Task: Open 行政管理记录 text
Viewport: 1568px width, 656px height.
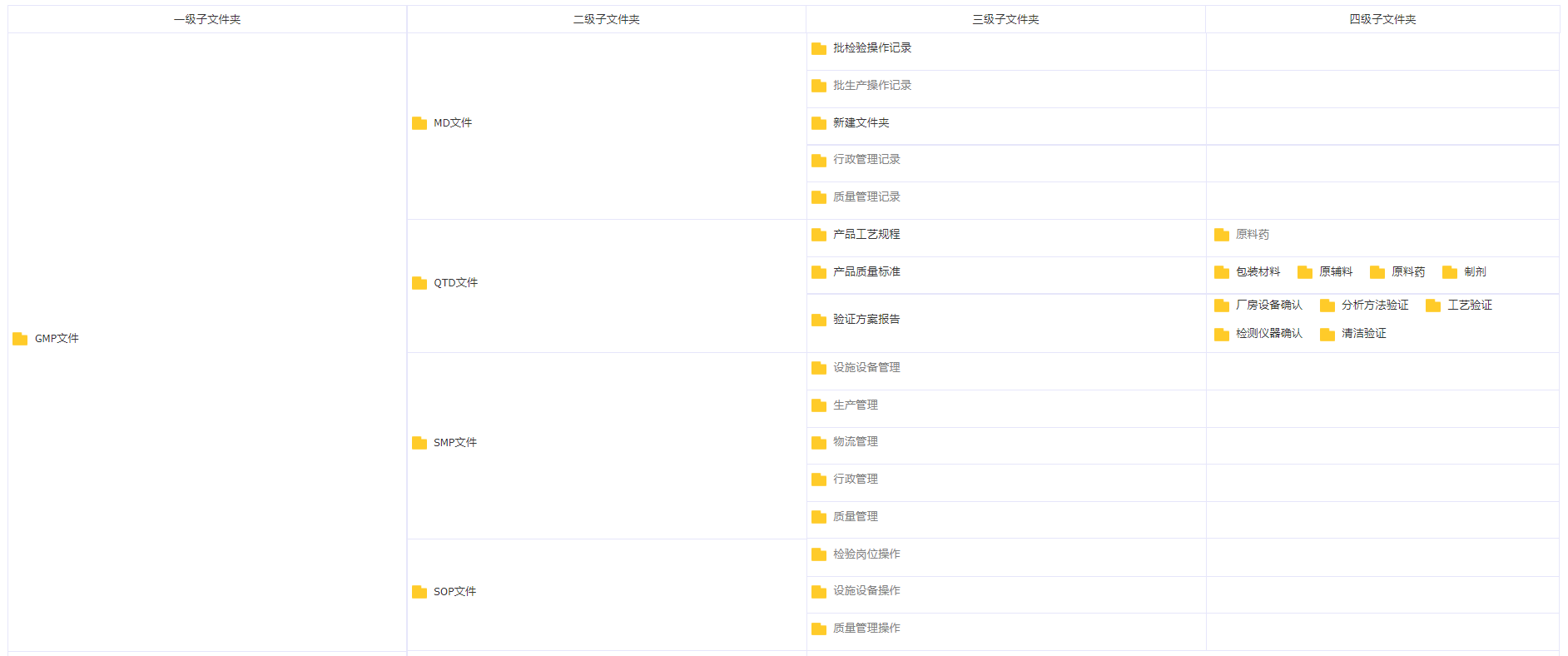Action: 866,159
